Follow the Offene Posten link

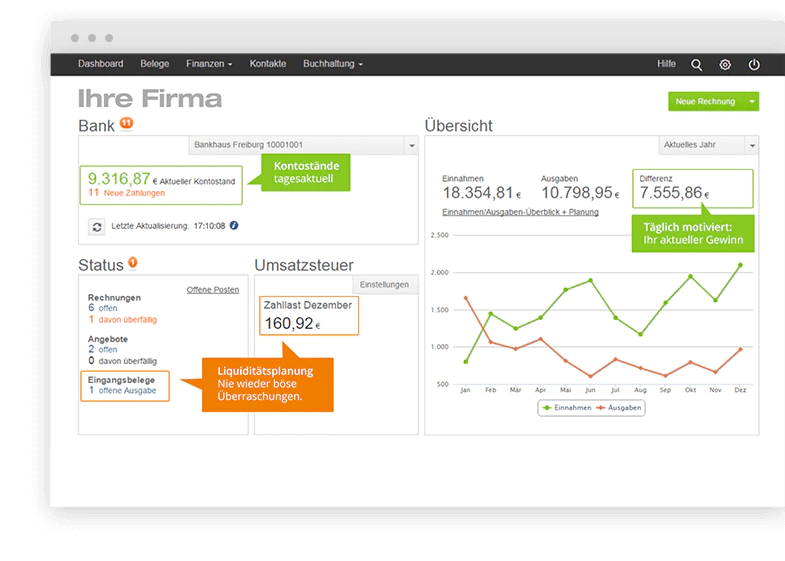pyautogui.click(x=213, y=290)
